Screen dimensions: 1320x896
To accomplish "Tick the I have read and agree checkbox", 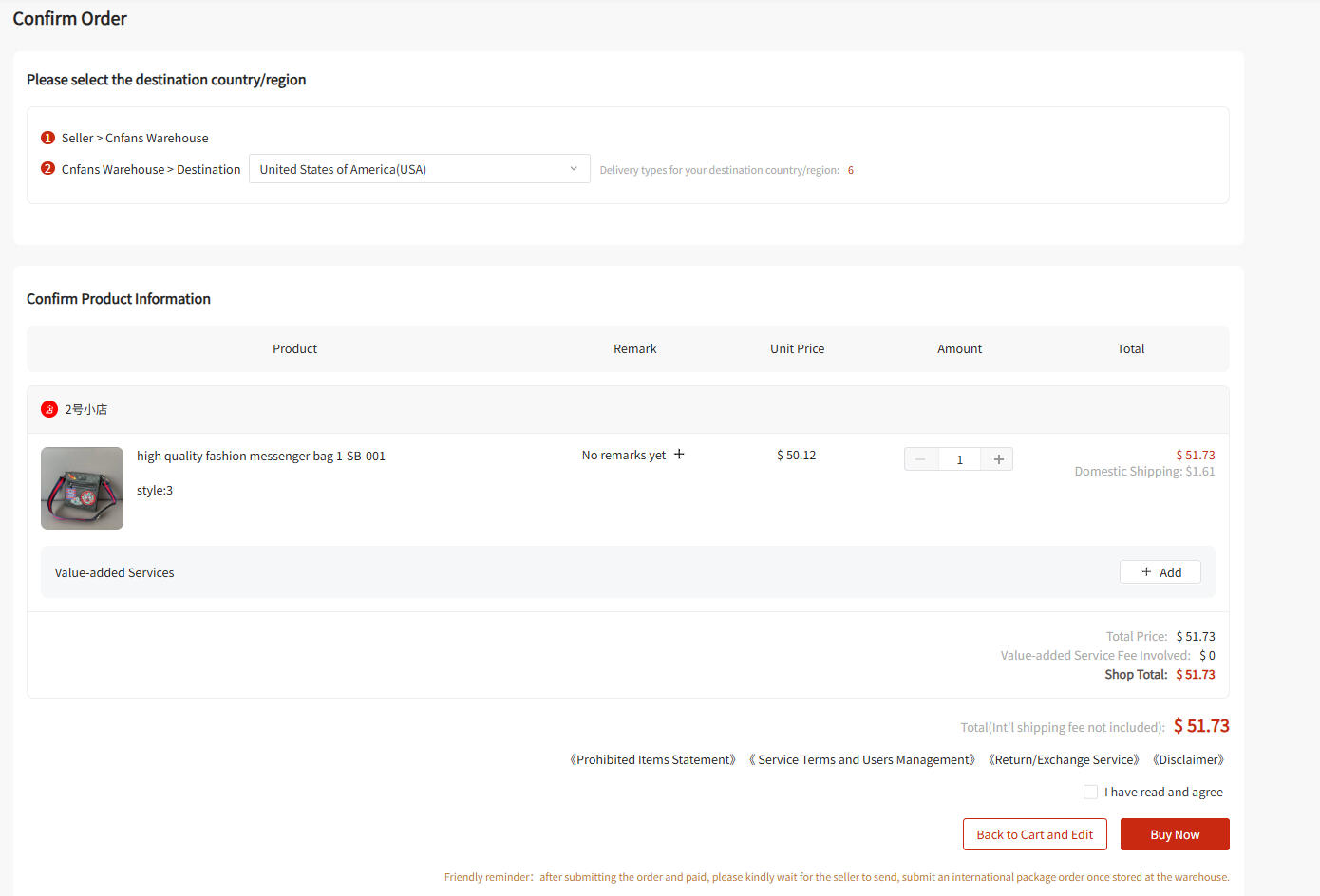I will tap(1090, 792).
